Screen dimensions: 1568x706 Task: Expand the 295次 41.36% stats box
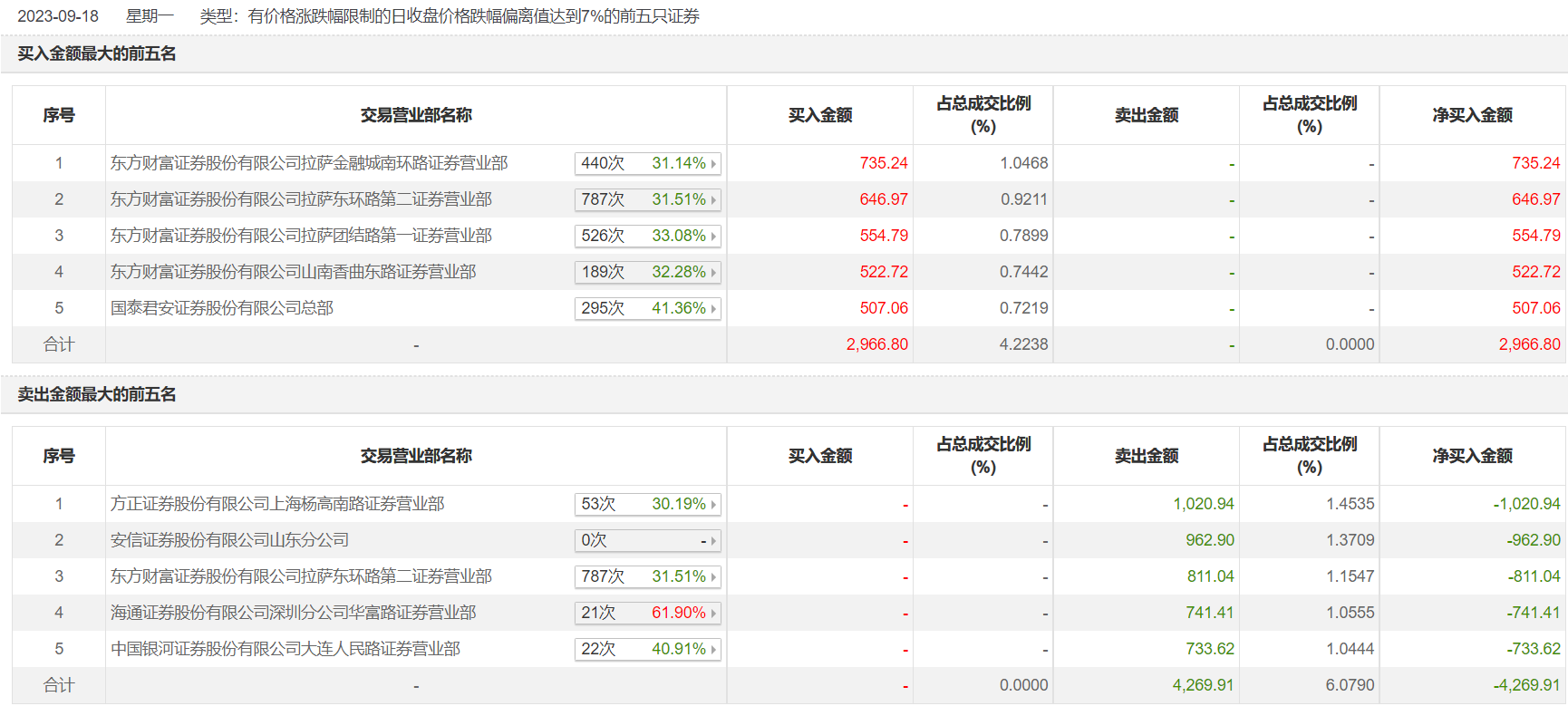tap(648, 308)
